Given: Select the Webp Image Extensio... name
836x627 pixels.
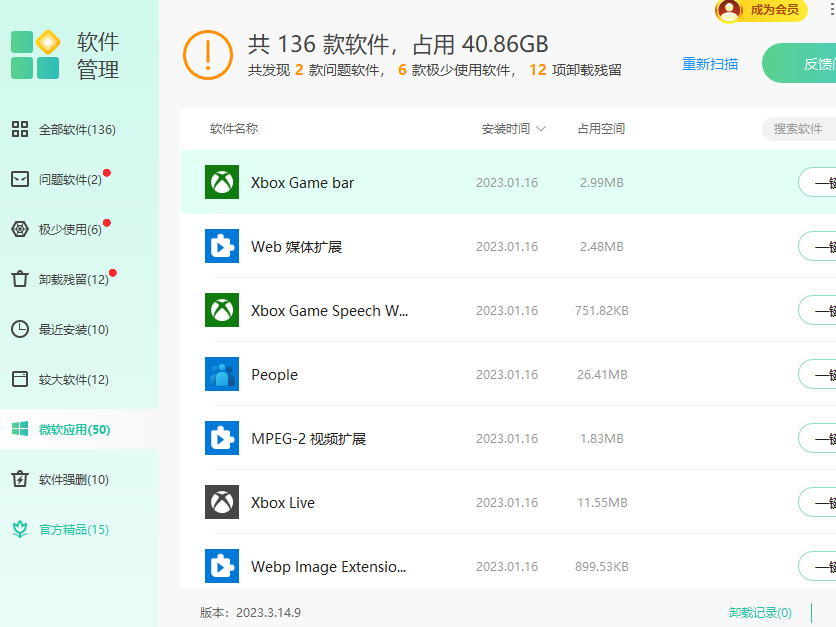Looking at the screenshot, I should 328,567.
